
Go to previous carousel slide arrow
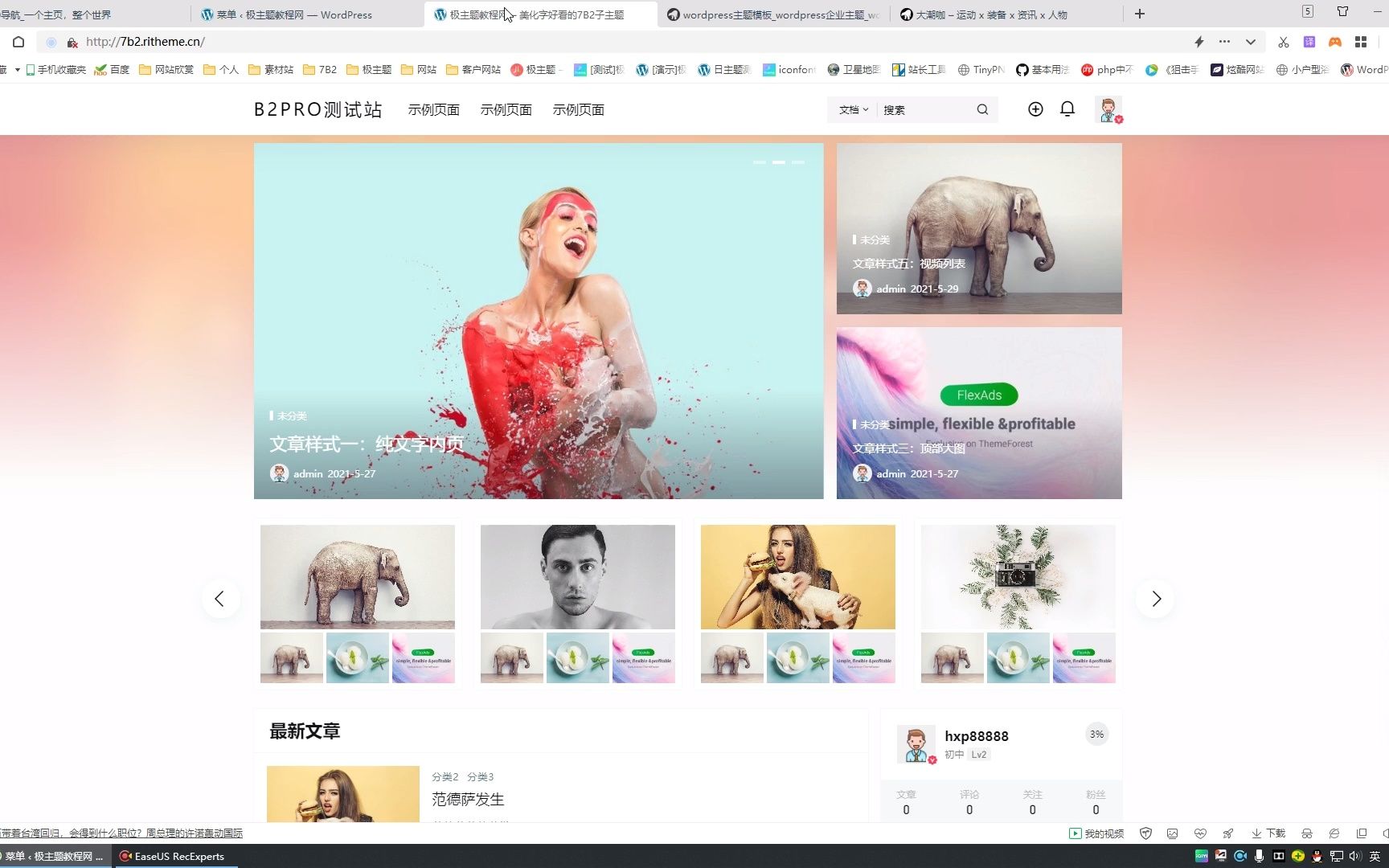coord(219,599)
